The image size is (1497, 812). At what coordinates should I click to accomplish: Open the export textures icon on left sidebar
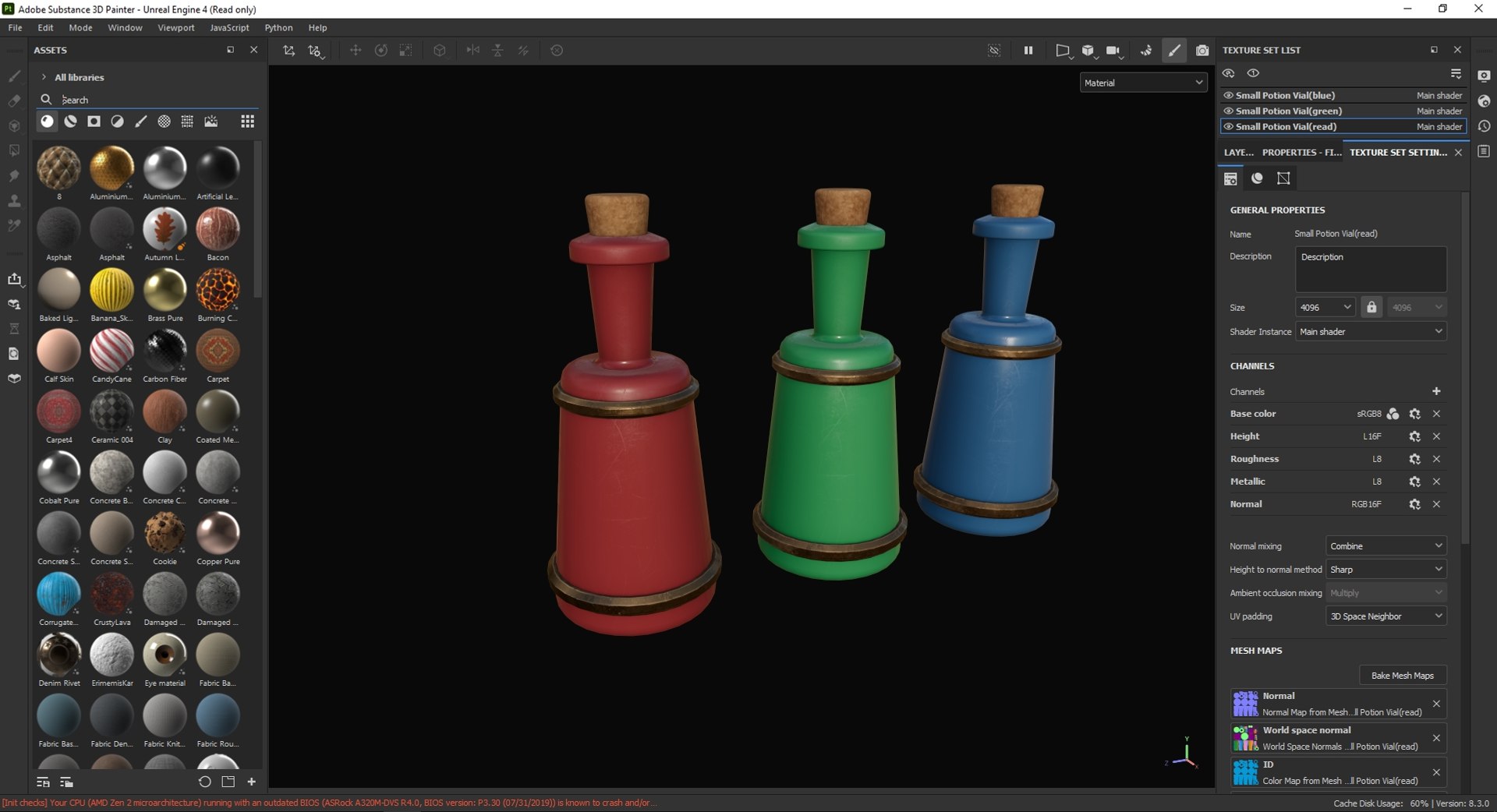14,279
